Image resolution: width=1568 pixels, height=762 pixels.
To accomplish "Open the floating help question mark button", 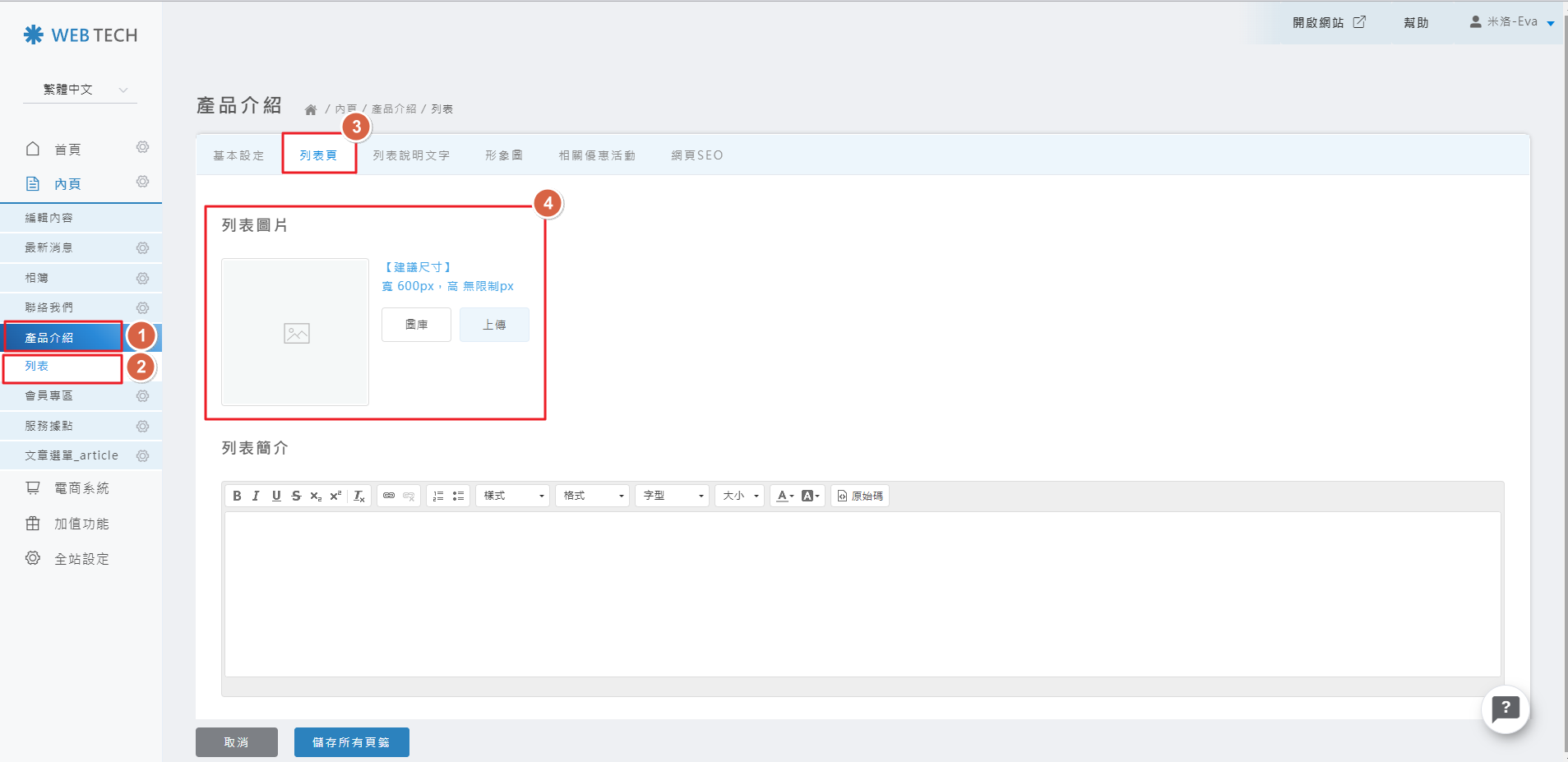I will click(1505, 709).
